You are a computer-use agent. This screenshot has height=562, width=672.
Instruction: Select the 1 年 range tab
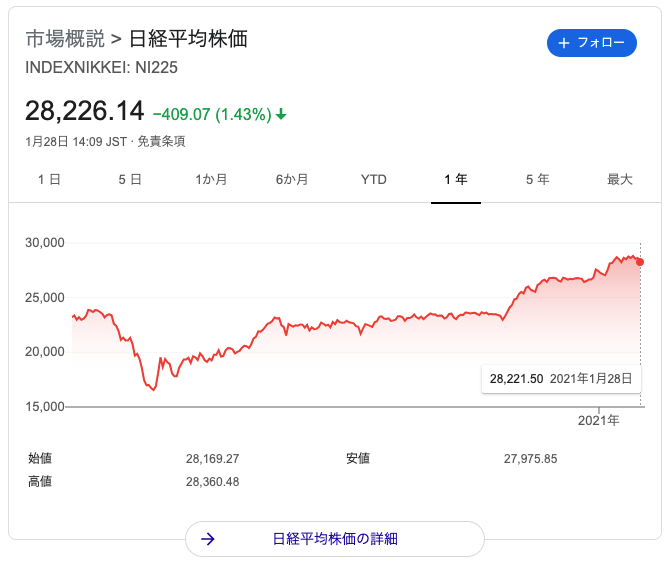coord(456,179)
